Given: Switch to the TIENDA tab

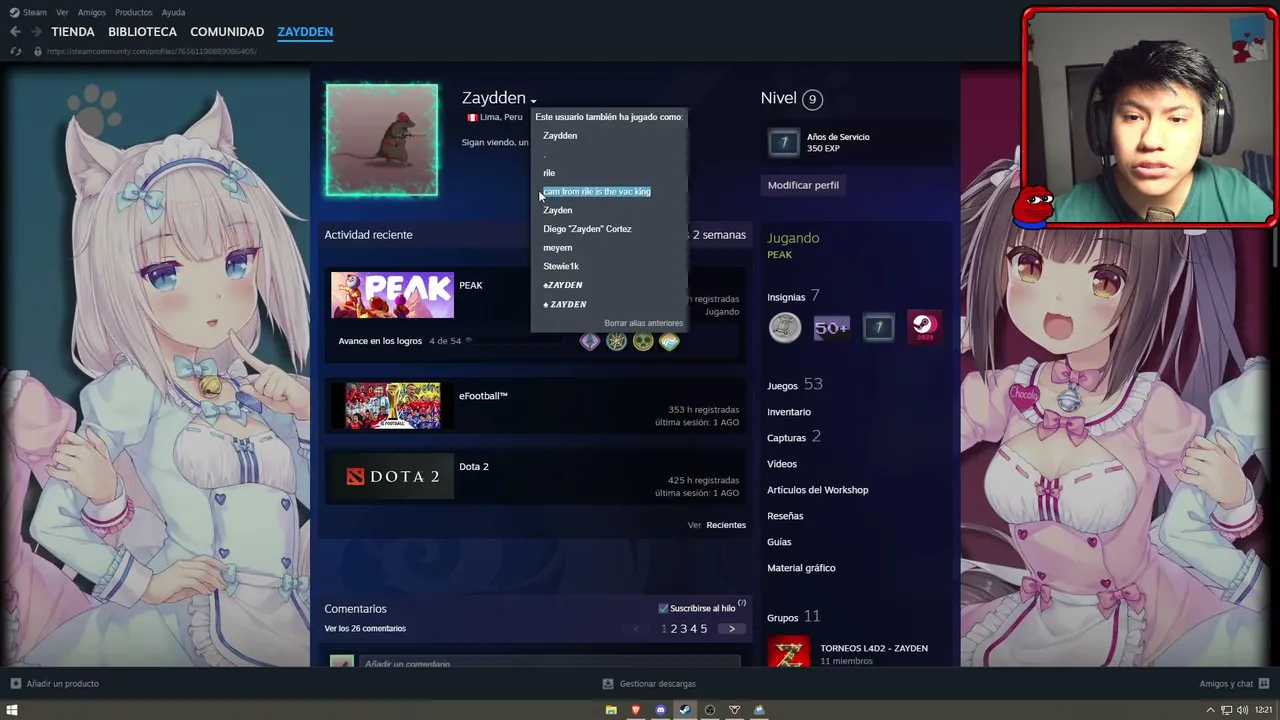Looking at the screenshot, I should coord(73,32).
